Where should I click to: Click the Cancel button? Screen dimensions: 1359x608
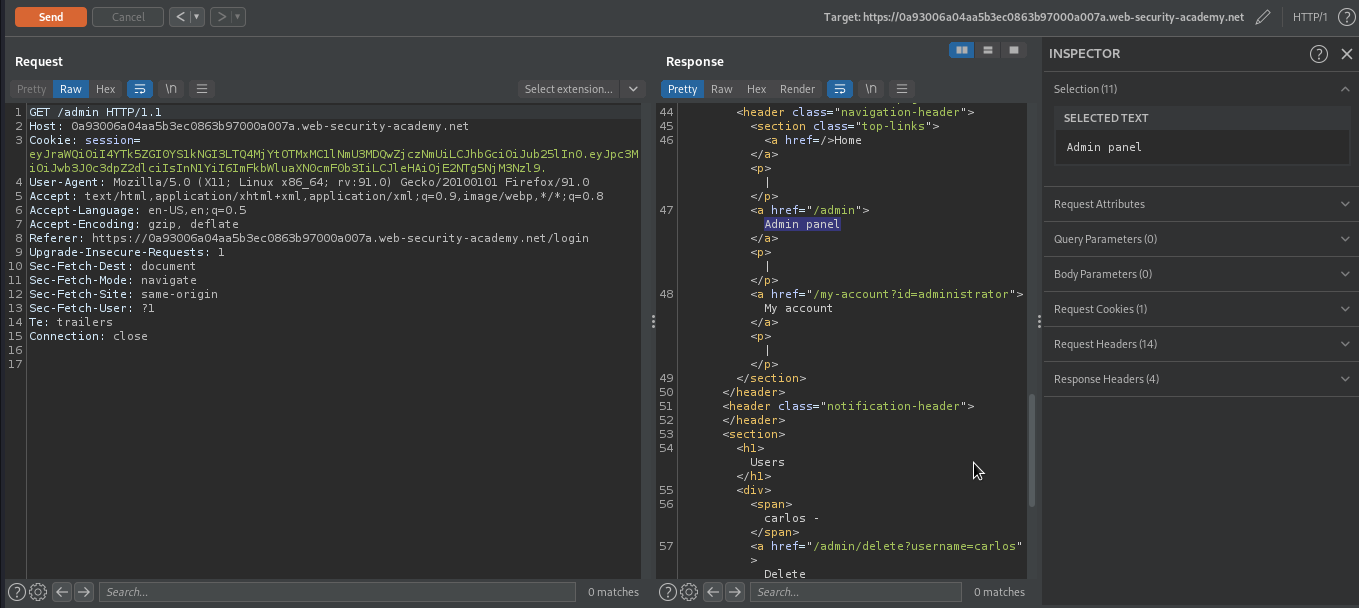[x=128, y=17]
